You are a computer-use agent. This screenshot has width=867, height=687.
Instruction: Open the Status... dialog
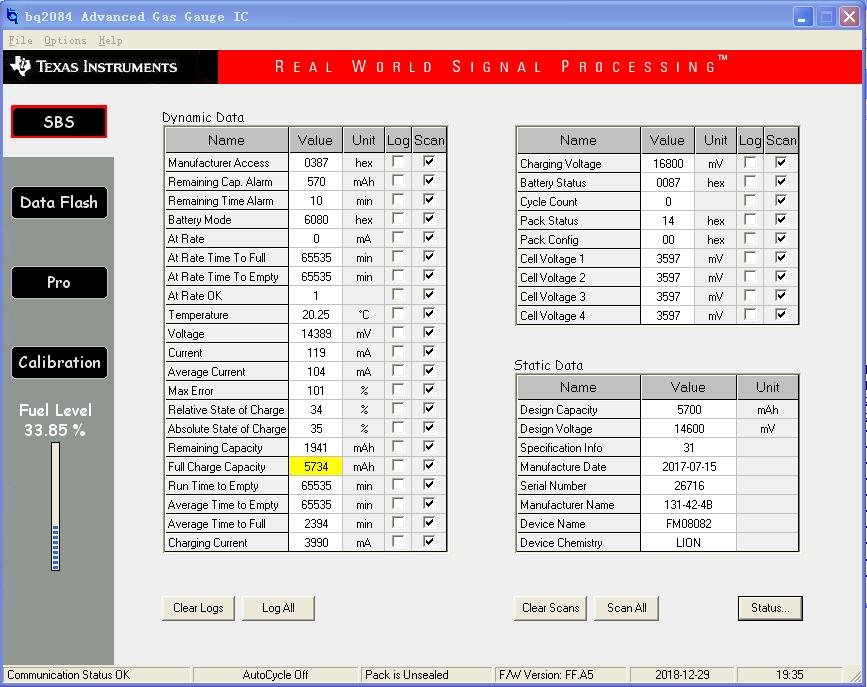click(770, 608)
